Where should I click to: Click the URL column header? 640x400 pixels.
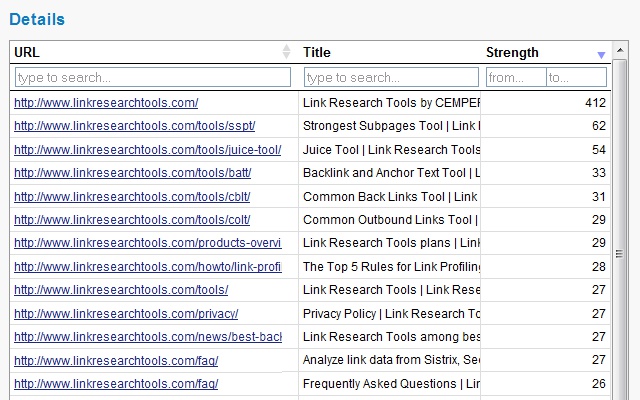pos(27,53)
